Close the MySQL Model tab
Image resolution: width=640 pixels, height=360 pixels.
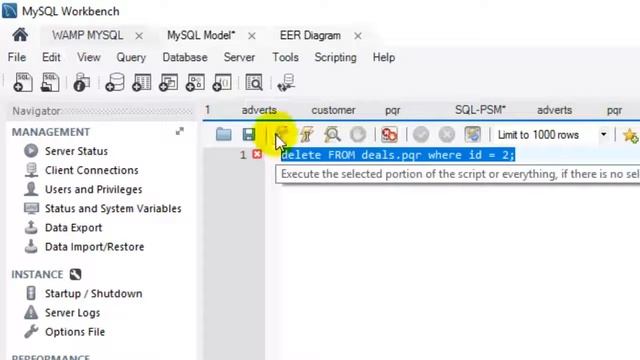252,36
